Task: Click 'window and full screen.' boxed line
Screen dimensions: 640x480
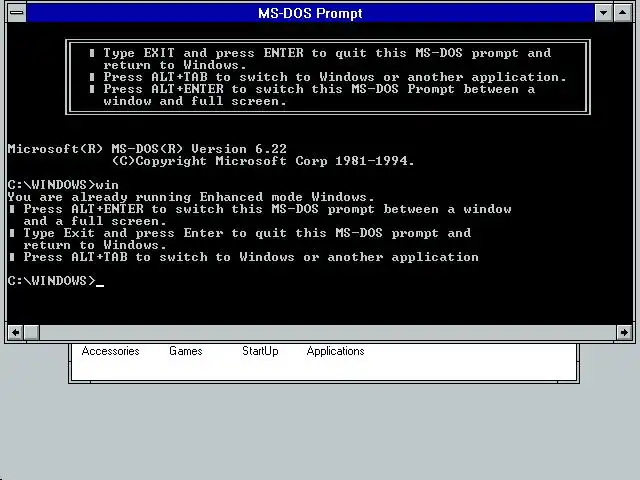Action: click(195, 101)
